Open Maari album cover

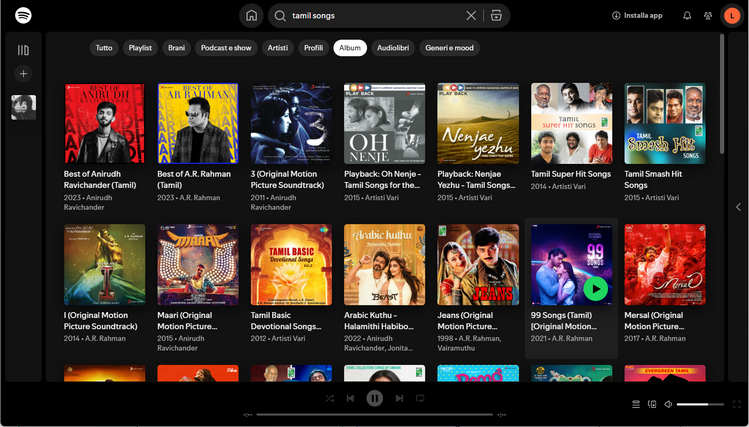[198, 265]
